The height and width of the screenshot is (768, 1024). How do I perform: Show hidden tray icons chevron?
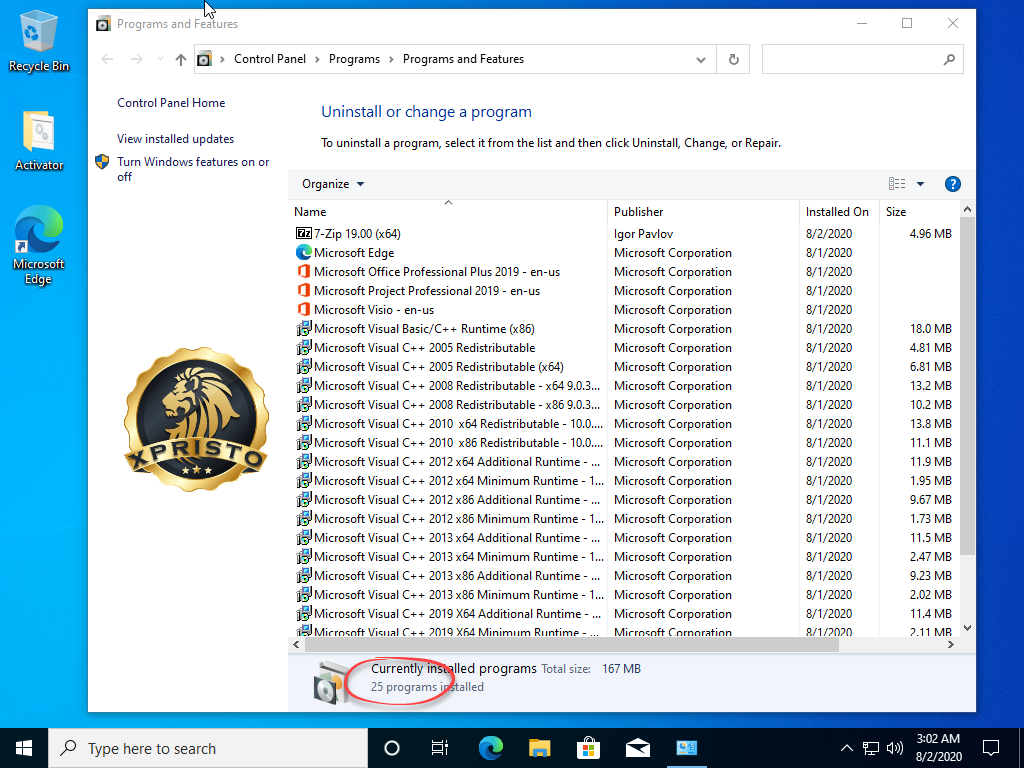tap(846, 748)
